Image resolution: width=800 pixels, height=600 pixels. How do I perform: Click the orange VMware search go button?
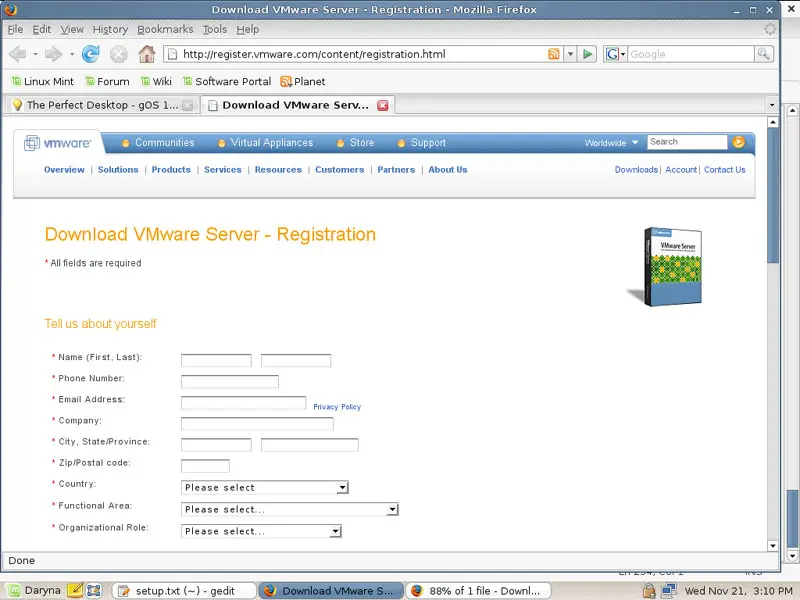point(738,142)
